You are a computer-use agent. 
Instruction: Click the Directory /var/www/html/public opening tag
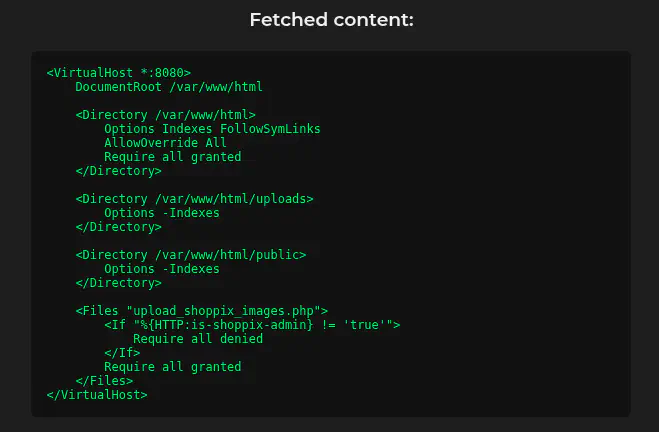pos(190,255)
